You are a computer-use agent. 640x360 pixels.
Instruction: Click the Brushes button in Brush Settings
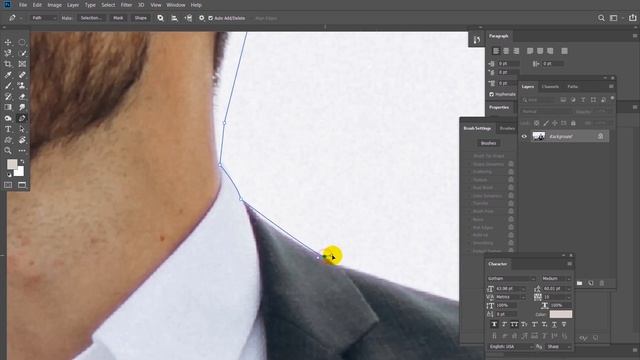489,143
